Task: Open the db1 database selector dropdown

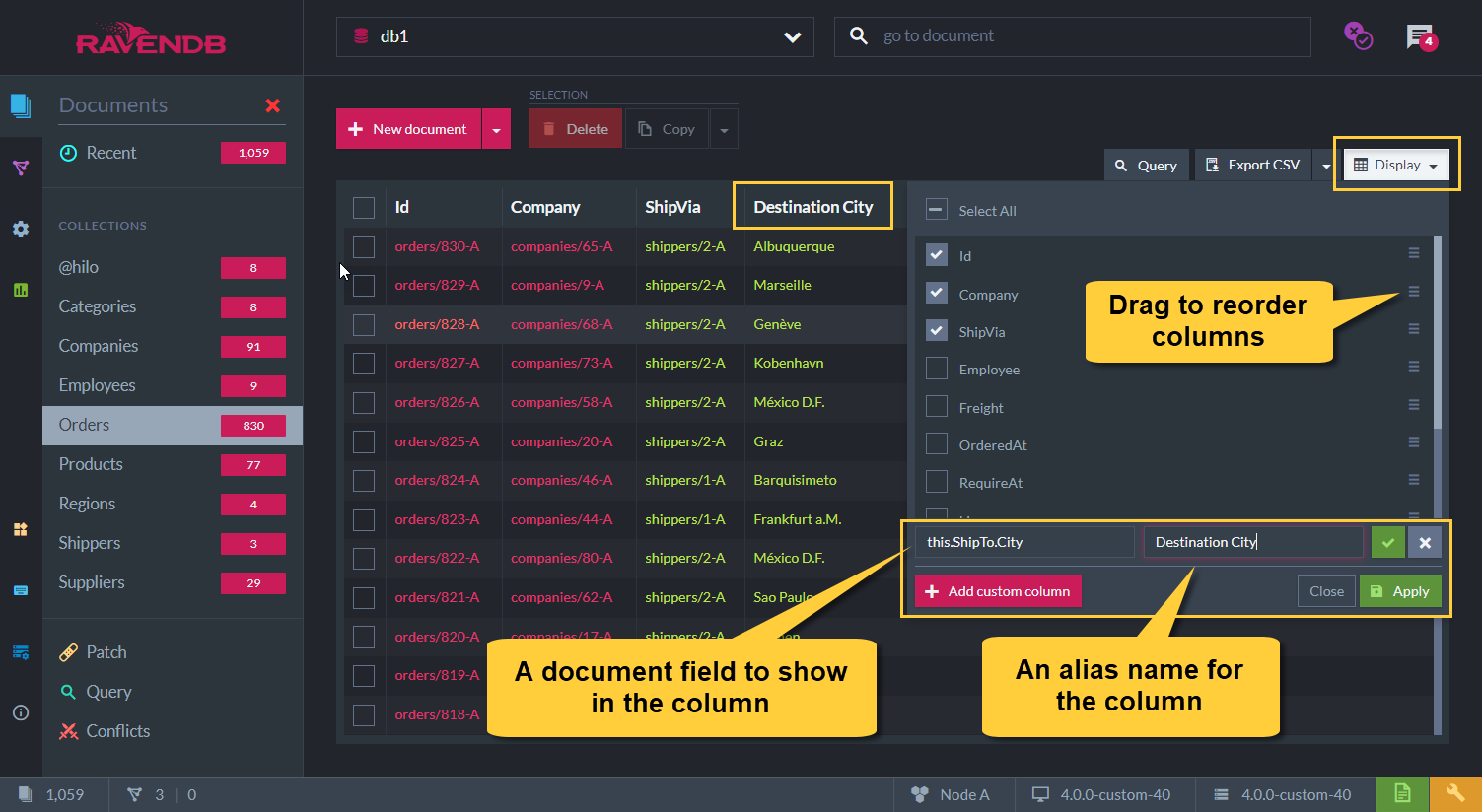Action: coord(575,36)
